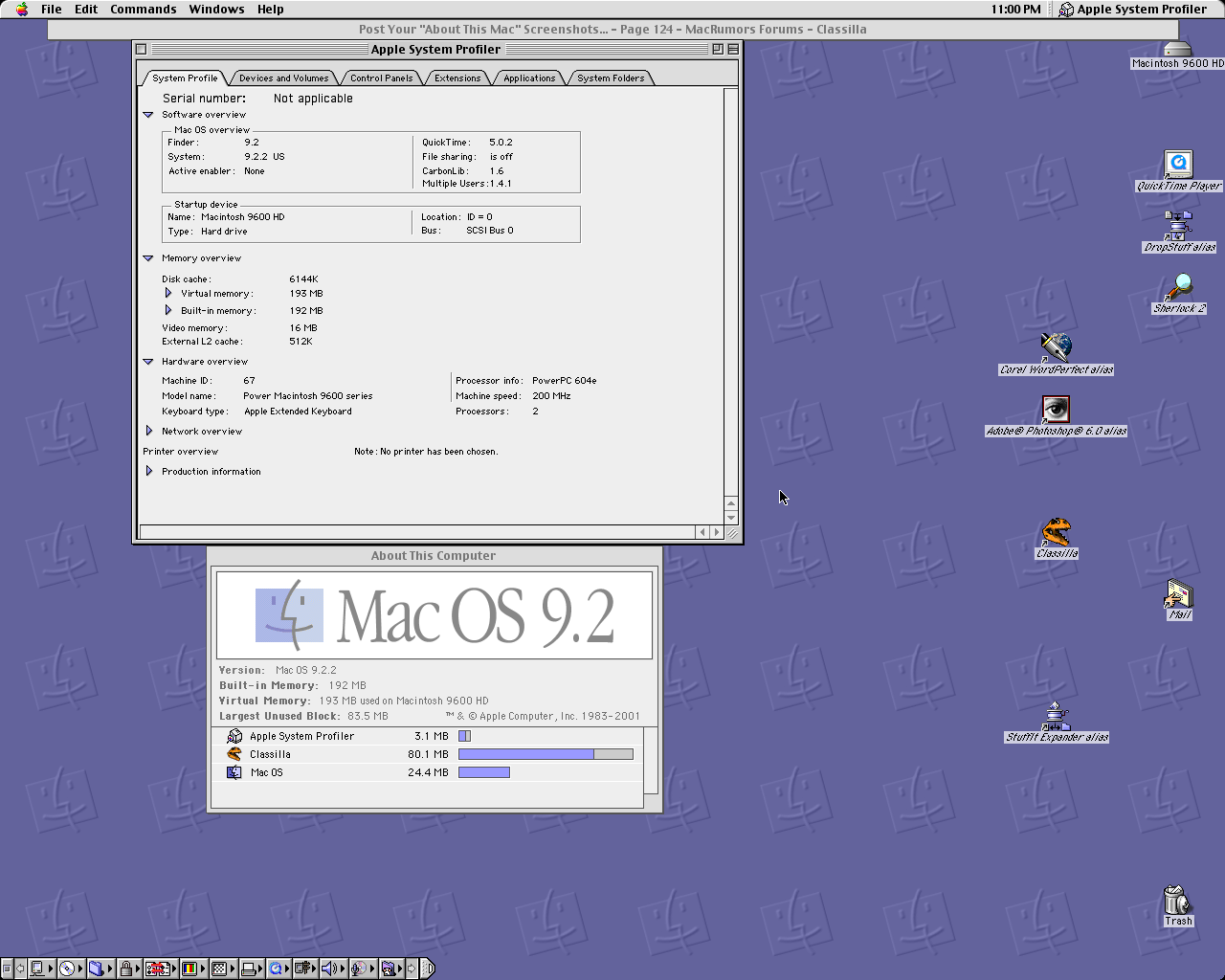The image size is (1225, 980).
Task: Click the 'PowerPC 604e' processor info value
Action: click(x=565, y=381)
